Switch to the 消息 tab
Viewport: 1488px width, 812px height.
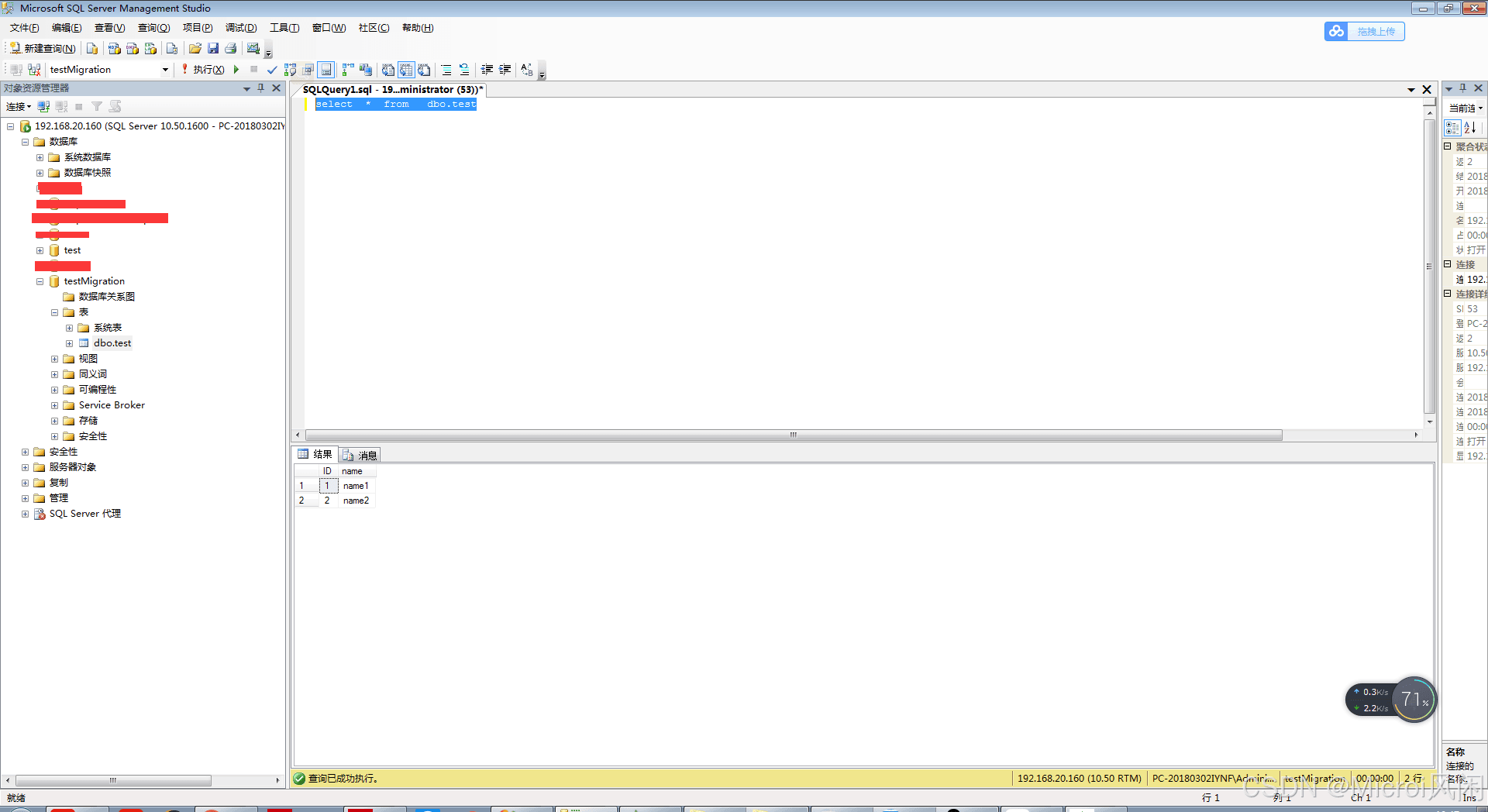(360, 455)
